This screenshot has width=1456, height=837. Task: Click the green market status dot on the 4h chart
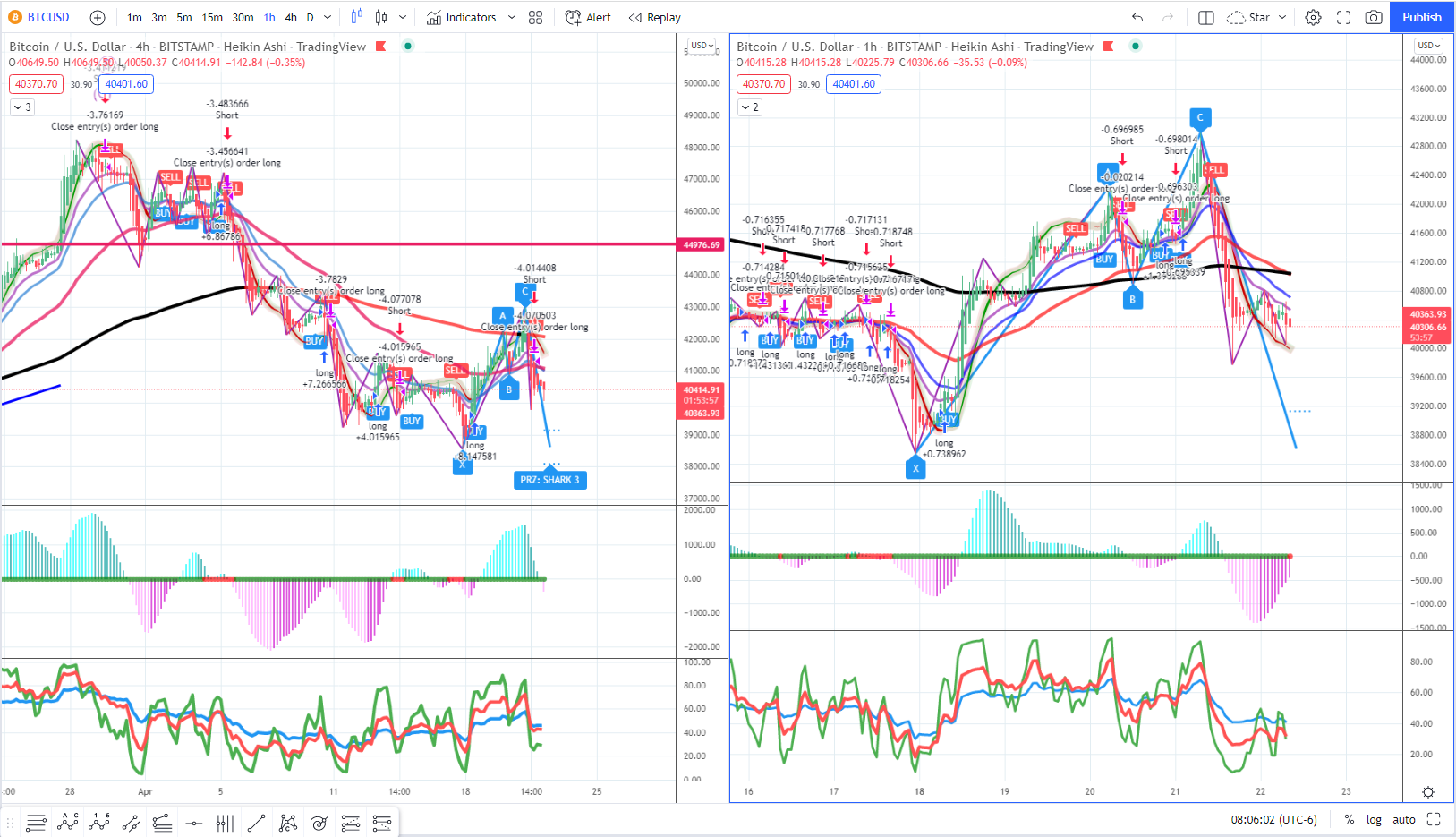pos(408,47)
